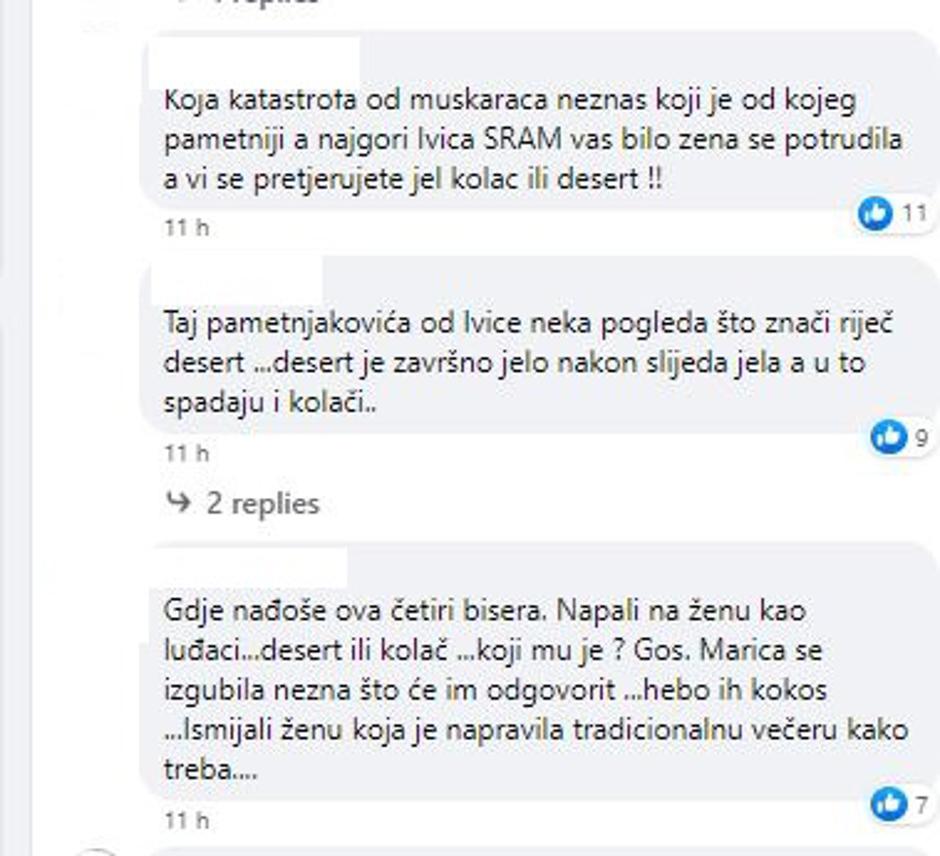Open hidden author name above Koja katastrofa comment
940x856 pixels.
click(253, 60)
